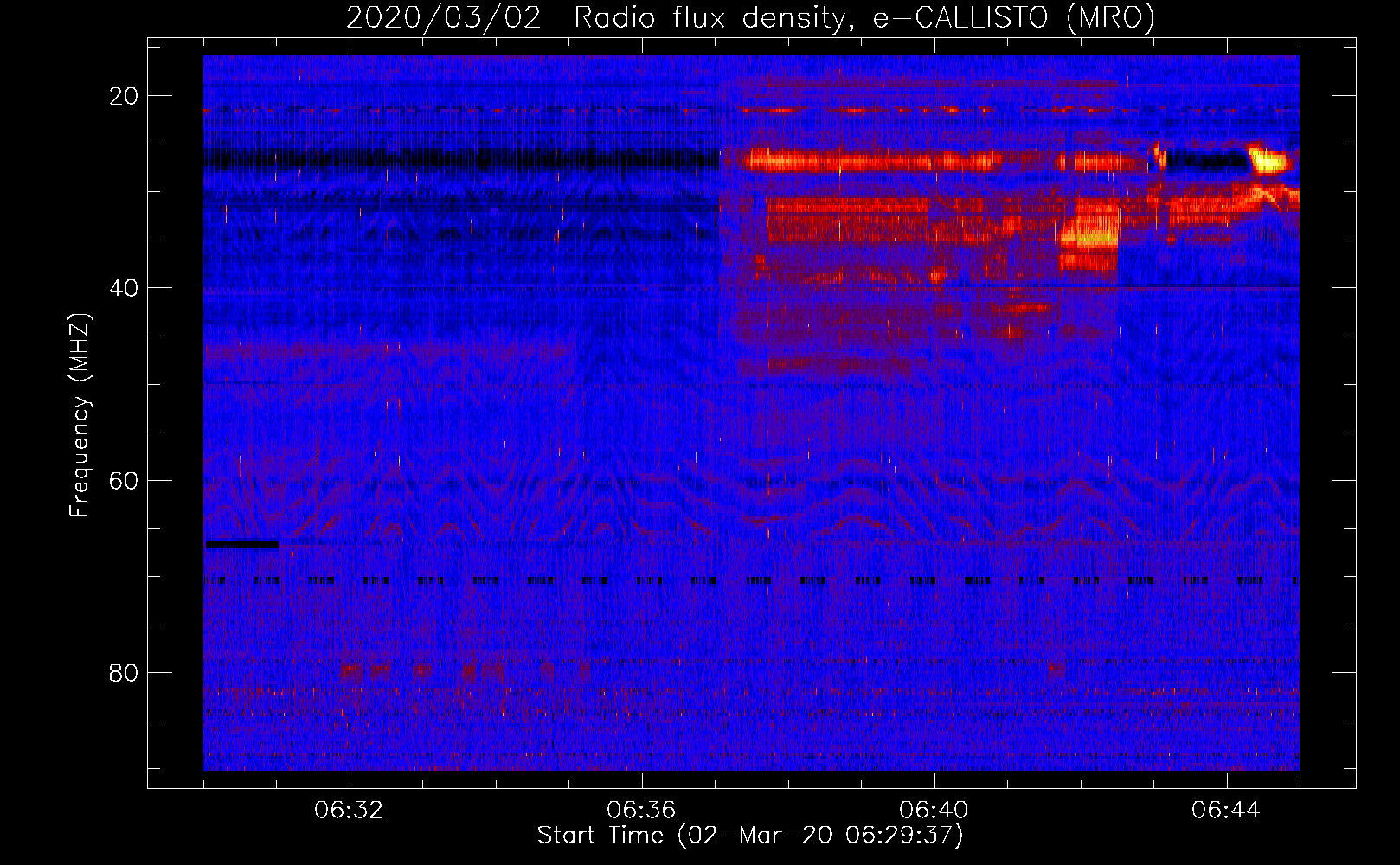Click the yellow-green burst patch near 06:42
This screenshot has height=865, width=1400.
tap(1089, 235)
